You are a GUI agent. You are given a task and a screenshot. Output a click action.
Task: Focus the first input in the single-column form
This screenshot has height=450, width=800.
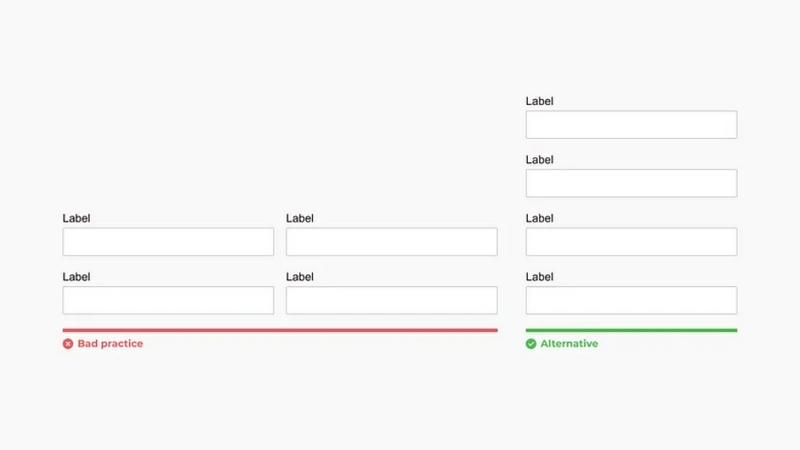tap(632, 124)
